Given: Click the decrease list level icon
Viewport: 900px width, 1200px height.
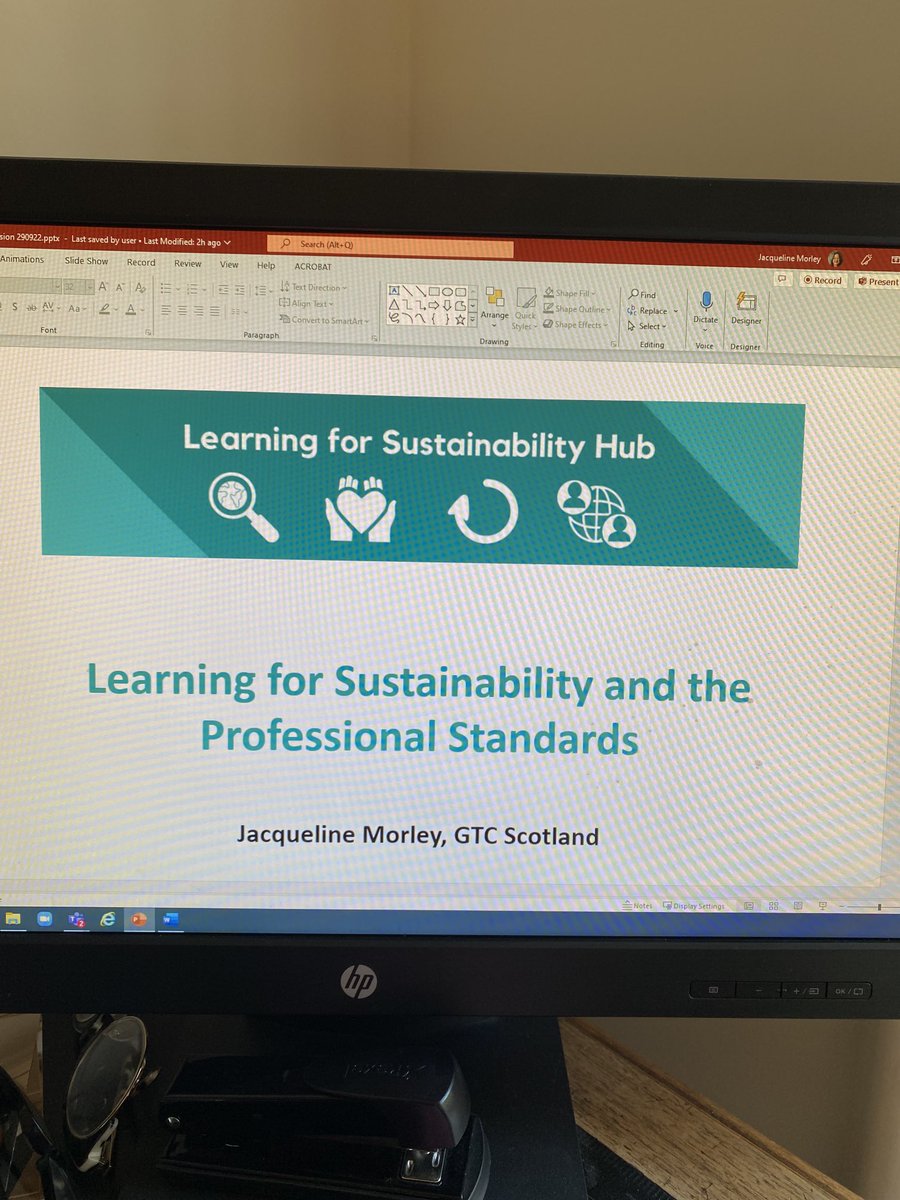Looking at the screenshot, I should (x=224, y=288).
